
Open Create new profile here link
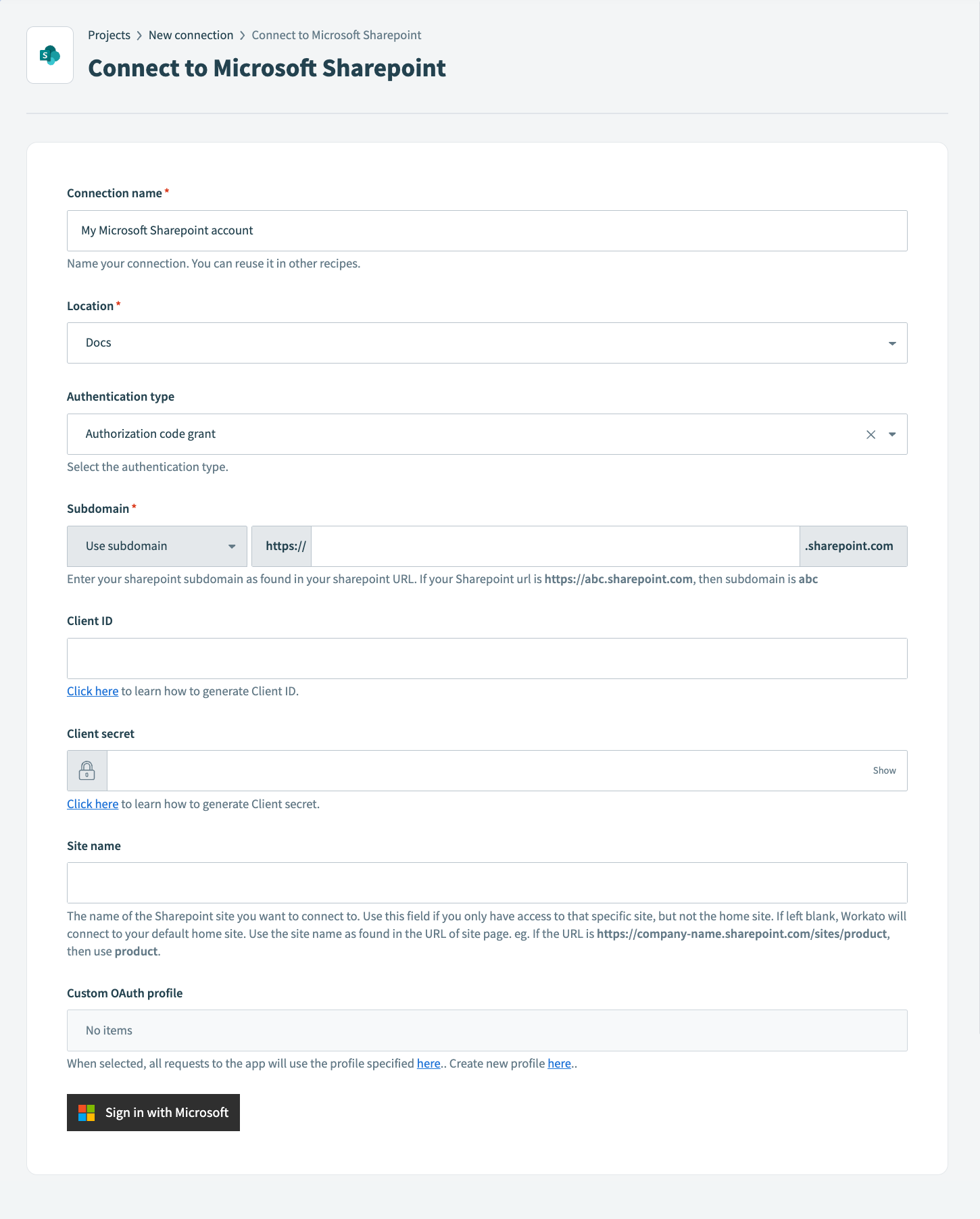click(x=559, y=1064)
